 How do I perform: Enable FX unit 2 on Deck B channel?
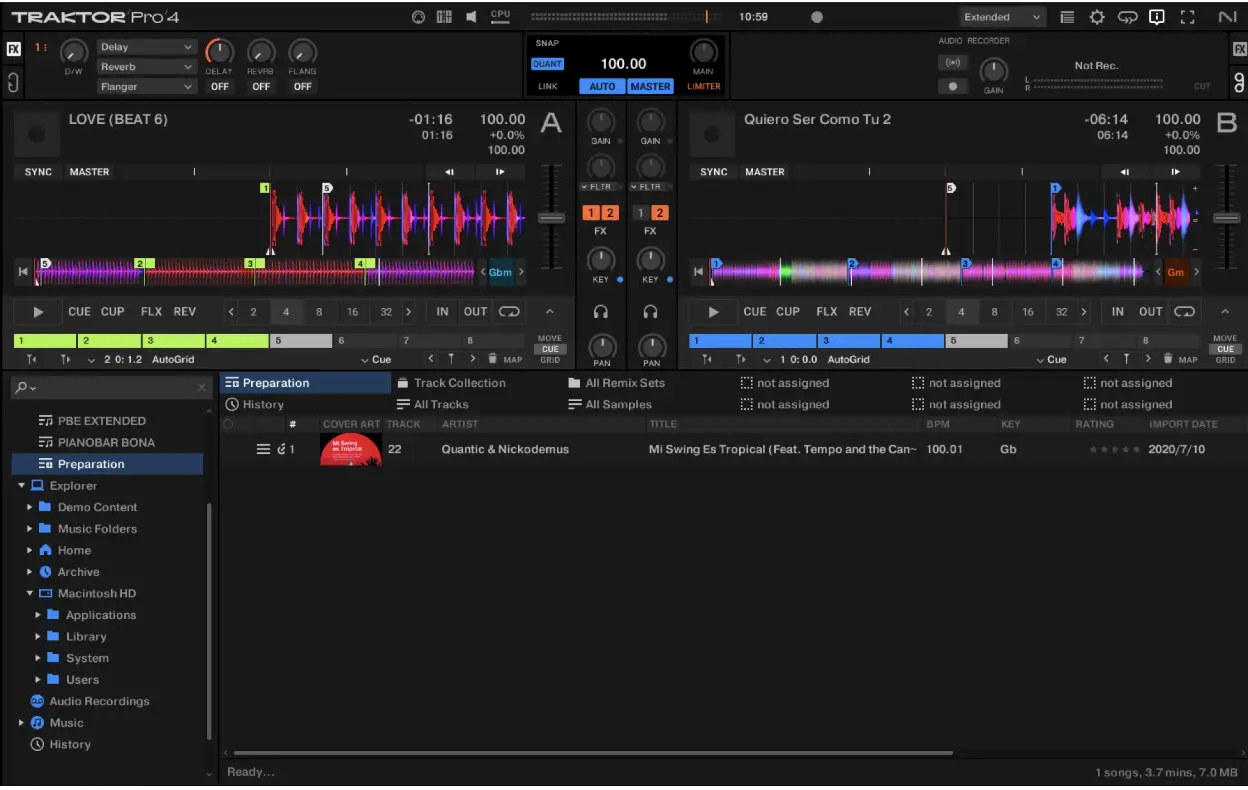click(660, 213)
